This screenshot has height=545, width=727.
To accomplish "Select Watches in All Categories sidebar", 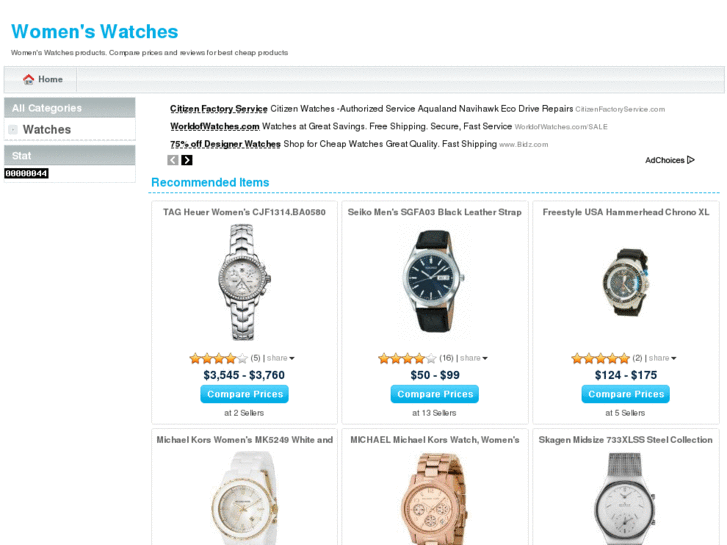I will coord(47,129).
